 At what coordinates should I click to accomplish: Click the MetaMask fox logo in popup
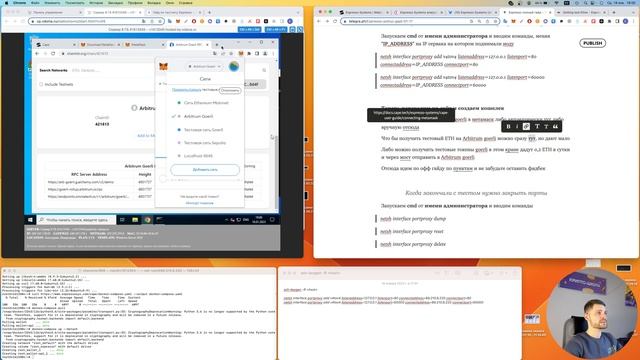pyautogui.click(x=163, y=66)
